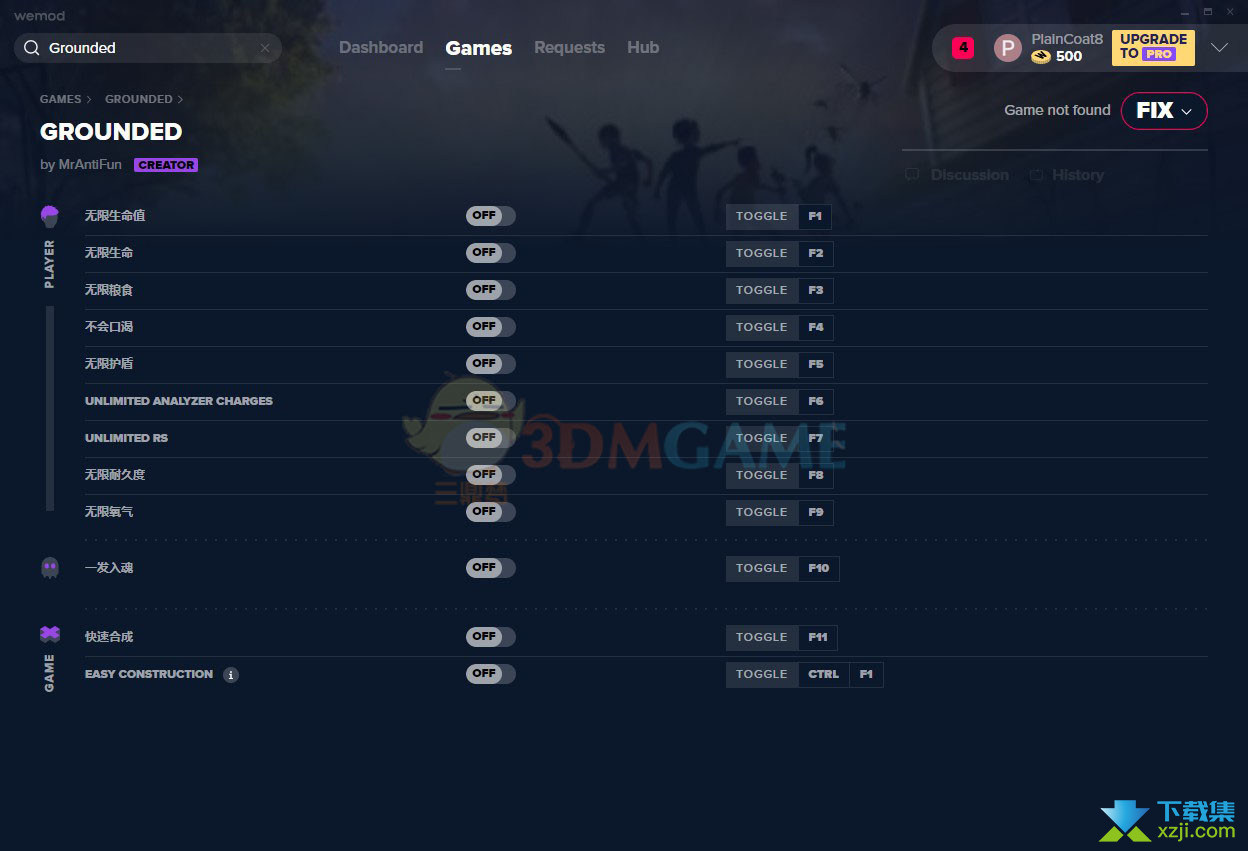Viewport: 1248px width, 851px height.
Task: Switch to the Dashboard tab
Action: click(381, 48)
